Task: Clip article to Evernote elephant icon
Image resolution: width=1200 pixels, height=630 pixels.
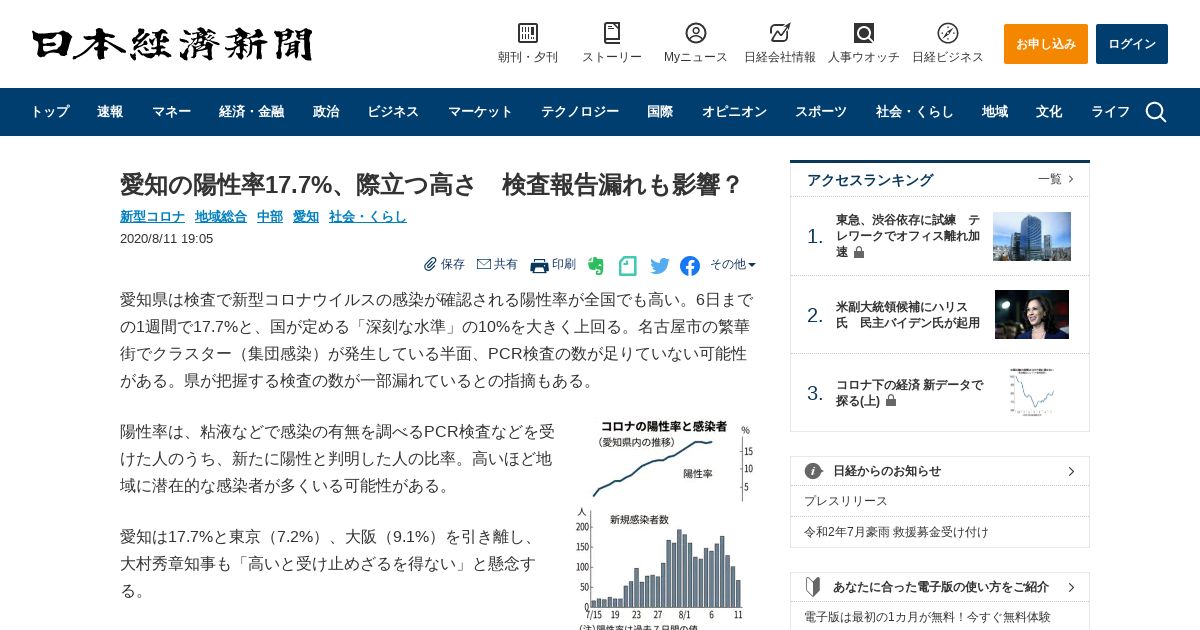Action: pyautogui.click(x=596, y=266)
